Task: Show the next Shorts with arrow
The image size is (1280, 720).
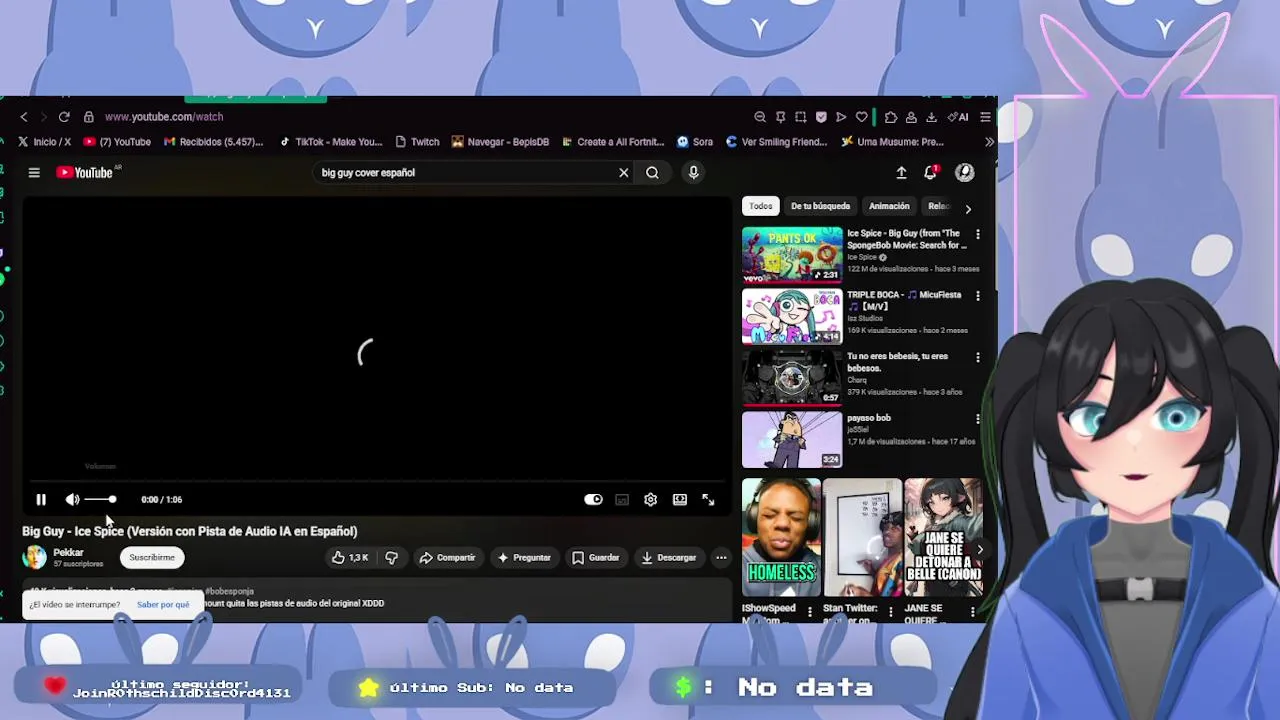Action: (980, 549)
